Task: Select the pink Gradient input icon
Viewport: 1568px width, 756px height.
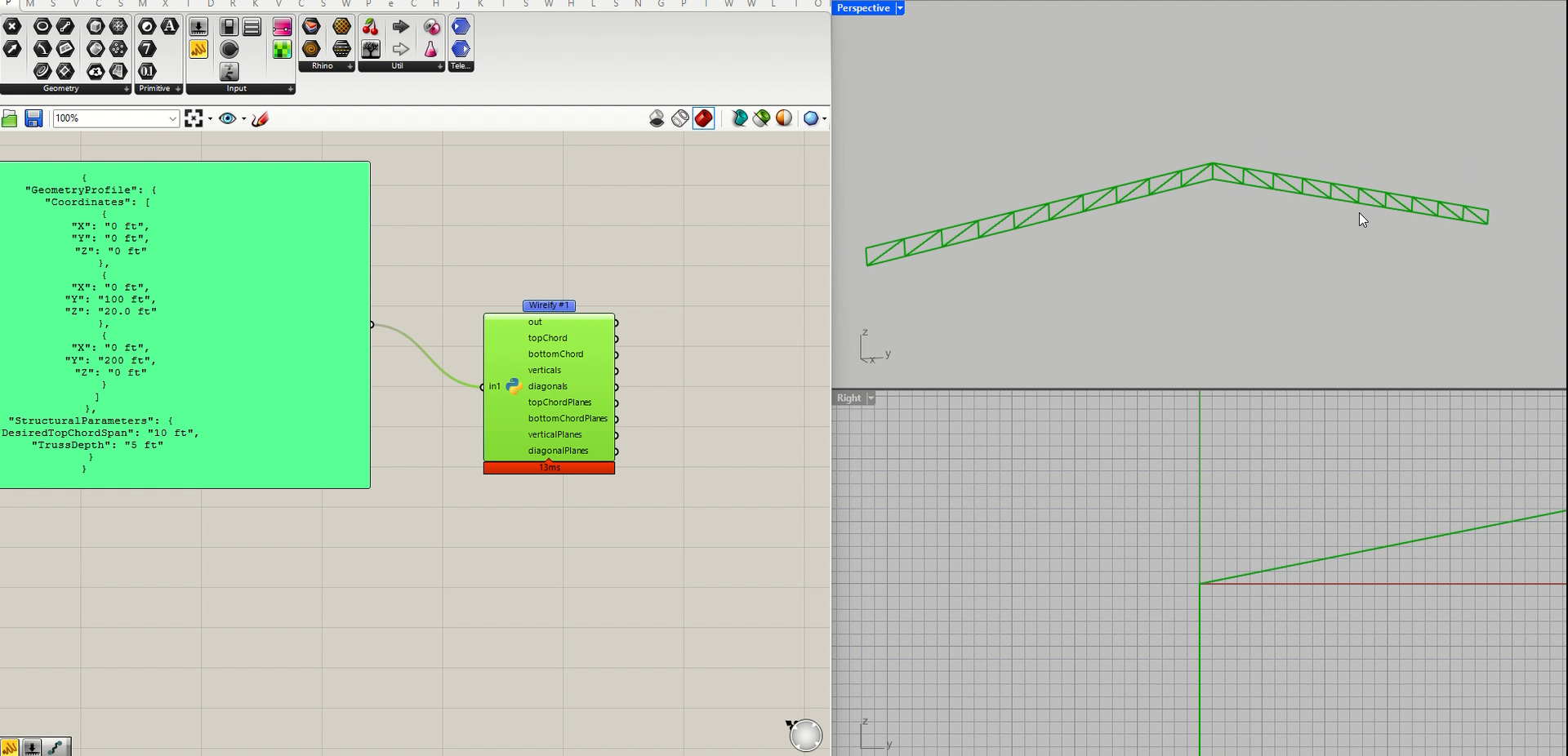Action: click(x=283, y=26)
